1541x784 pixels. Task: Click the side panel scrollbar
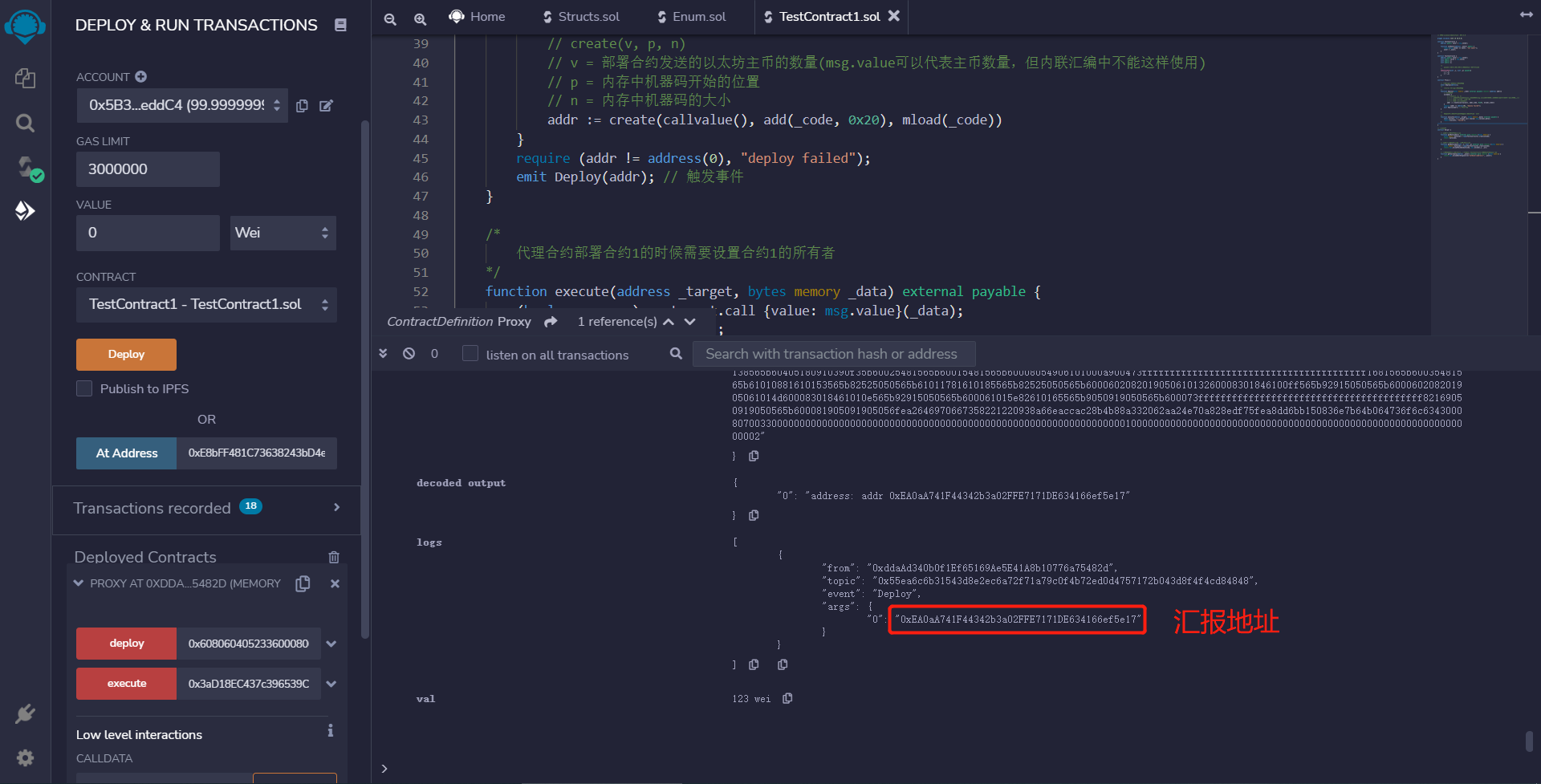click(x=365, y=379)
